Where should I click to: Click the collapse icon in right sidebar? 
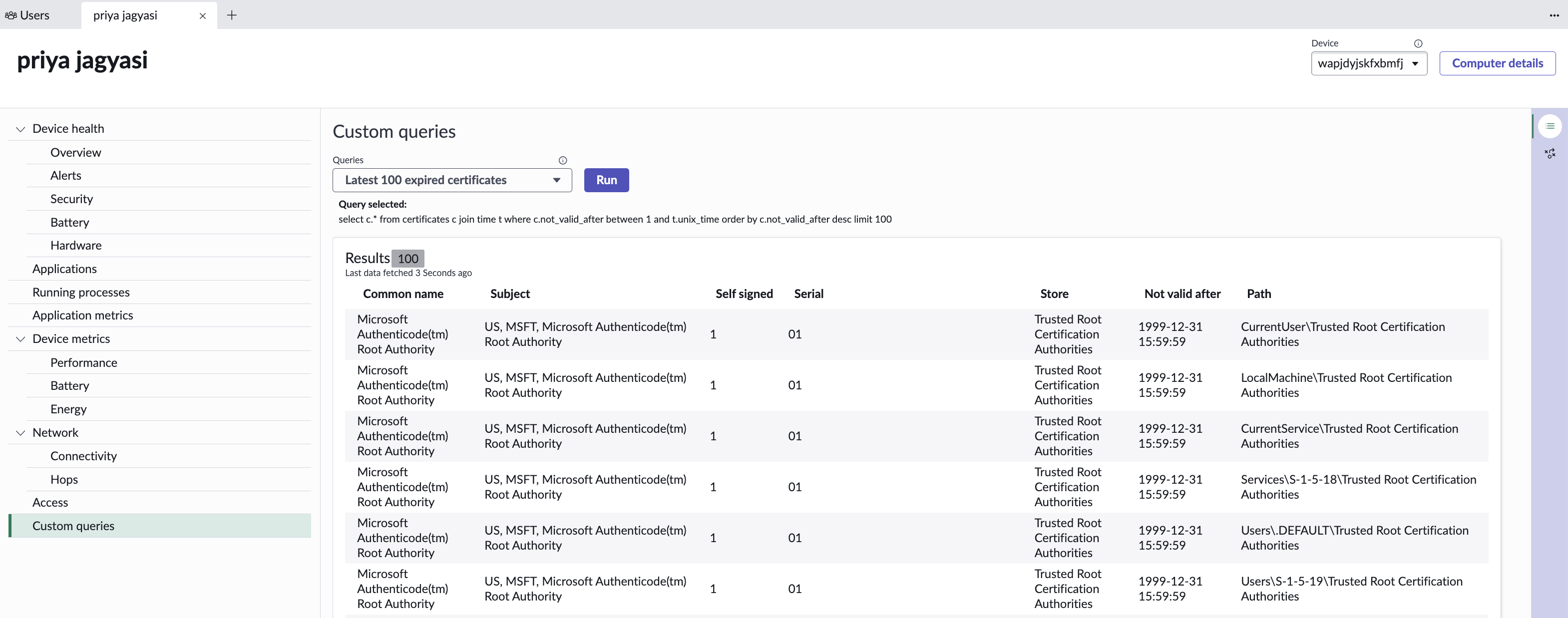pyautogui.click(x=1550, y=153)
